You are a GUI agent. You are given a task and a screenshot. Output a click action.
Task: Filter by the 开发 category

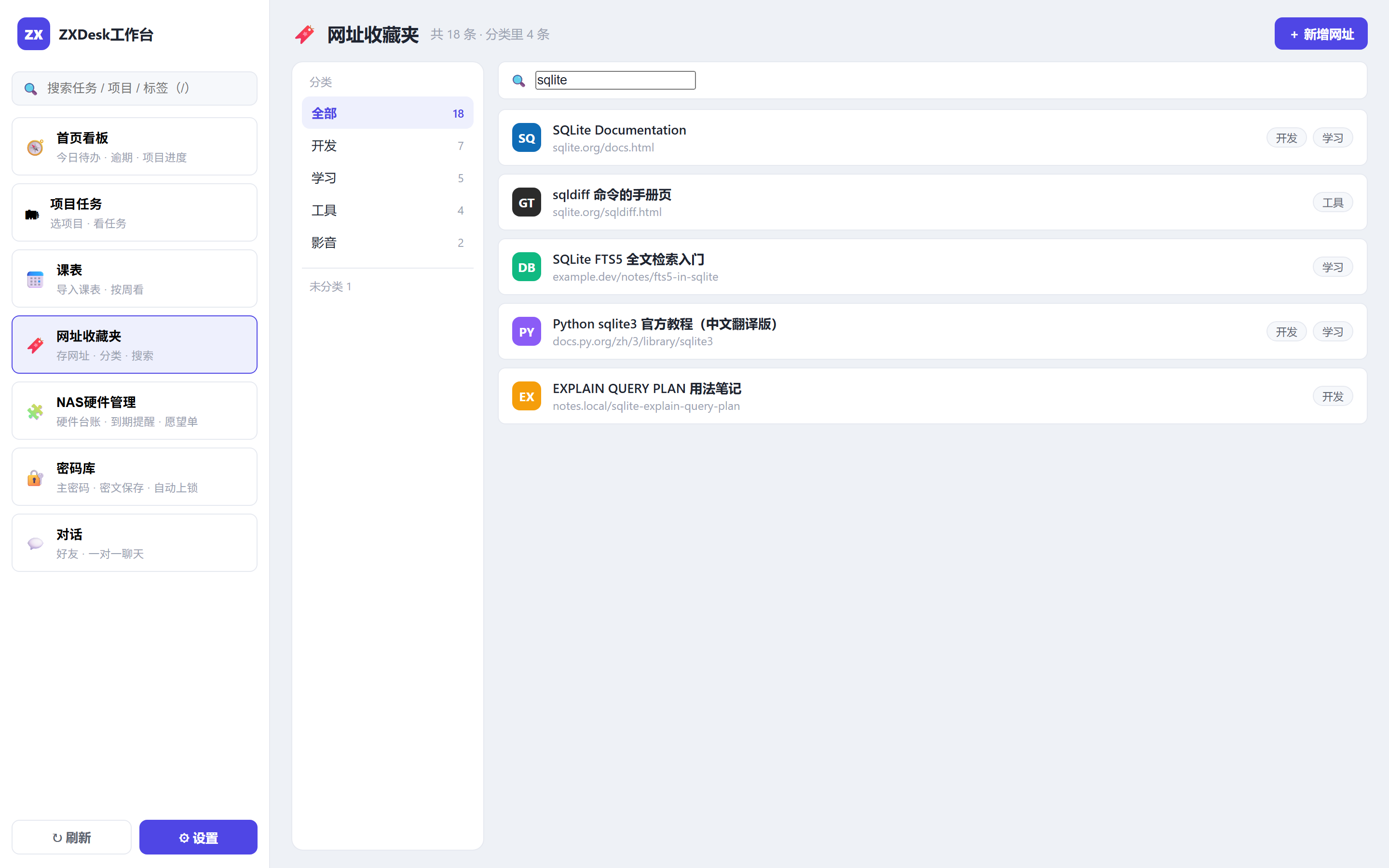(x=387, y=146)
